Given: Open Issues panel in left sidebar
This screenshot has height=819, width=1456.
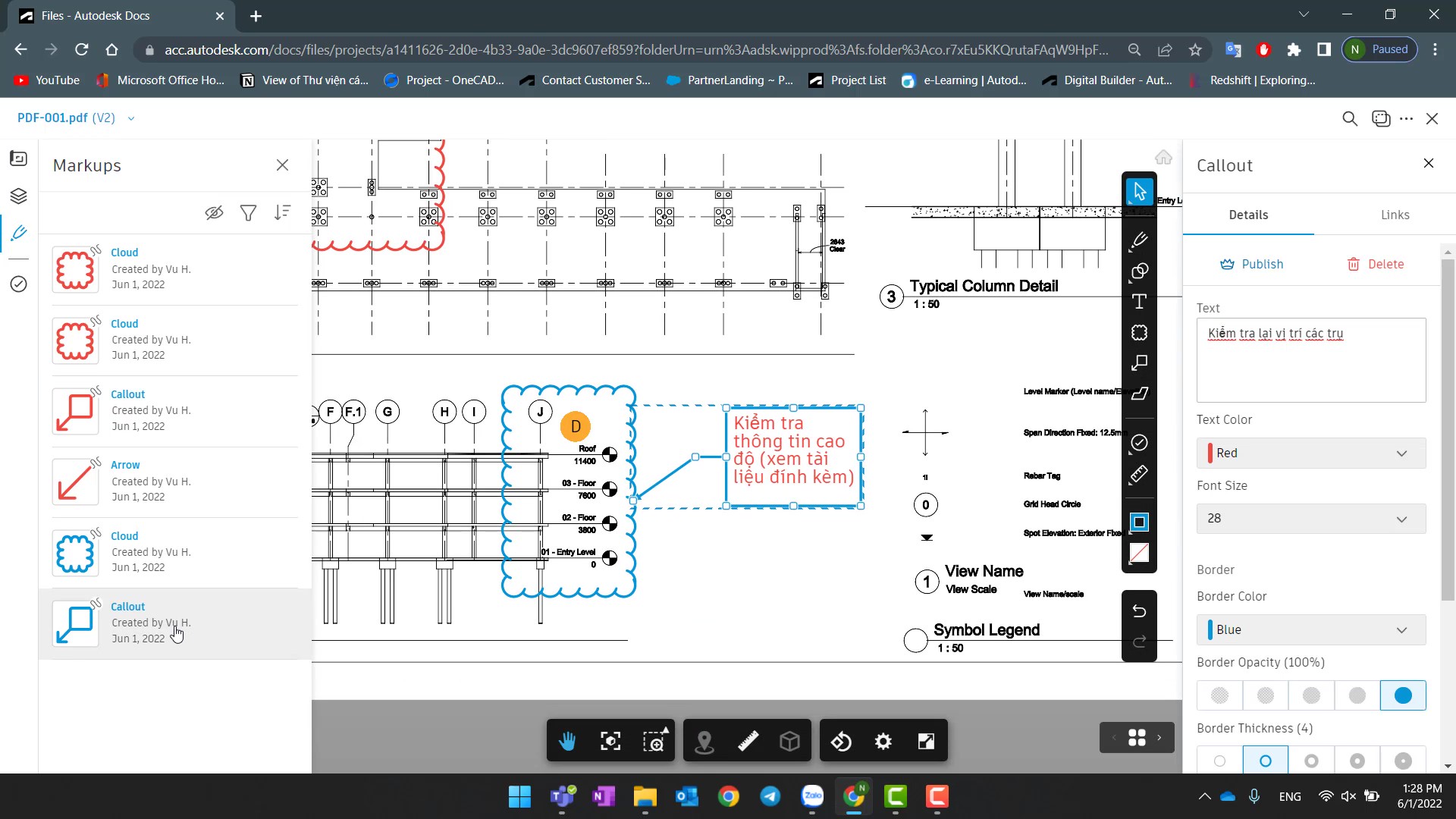Looking at the screenshot, I should coord(19,284).
